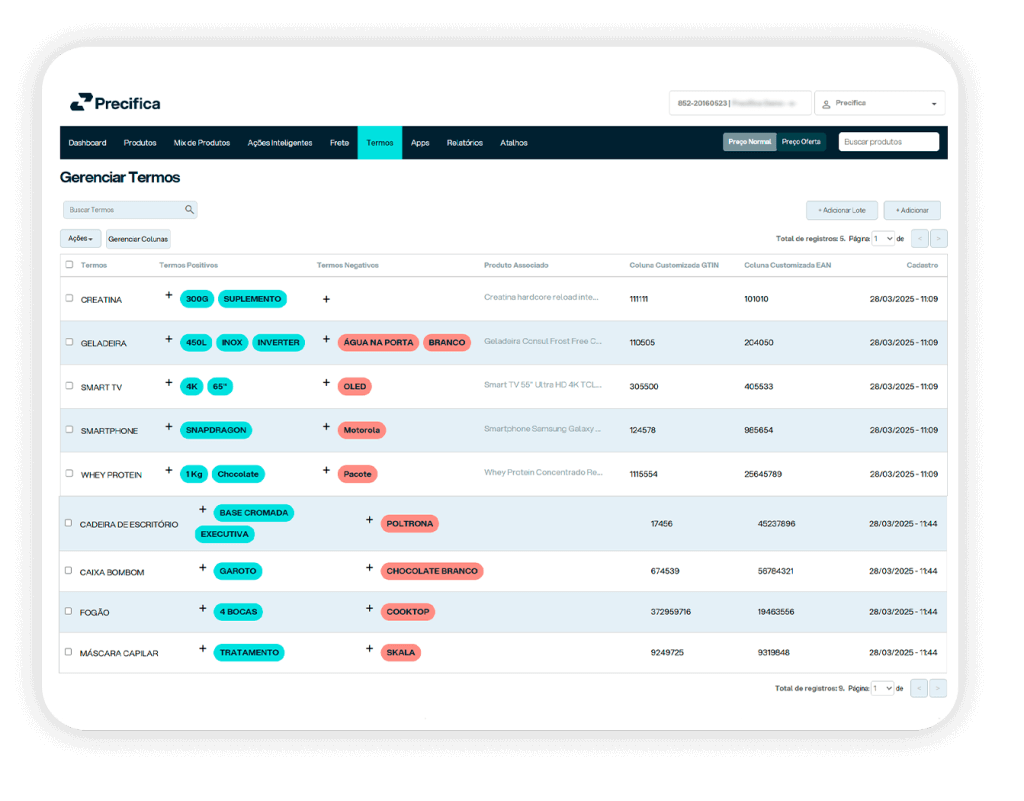Add positive term to CREATINA row
The image size is (1024, 801).
169,296
